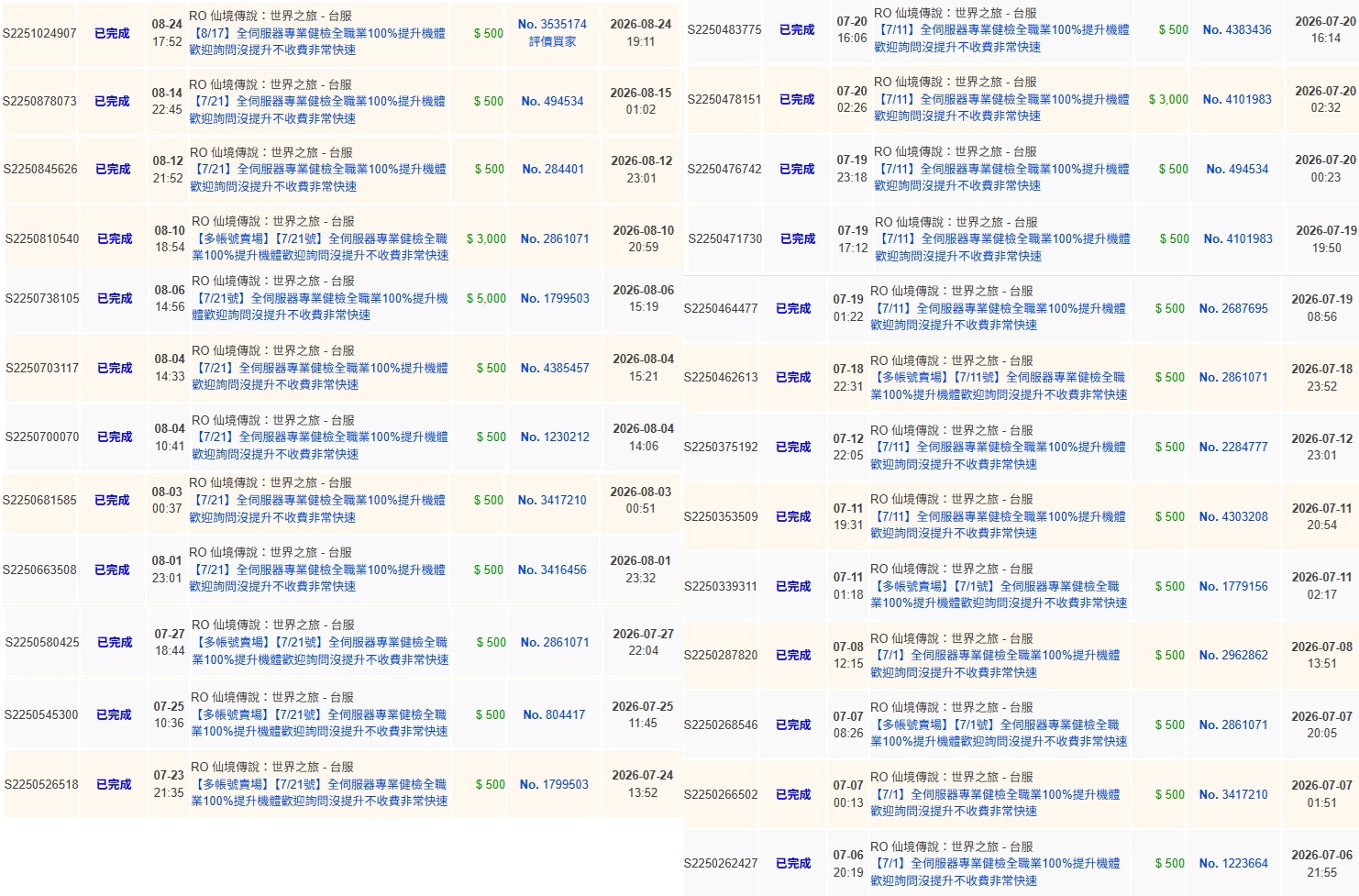Screen dimensions: 1359x896
Task: Select order number S2250810540
Action: point(42,239)
